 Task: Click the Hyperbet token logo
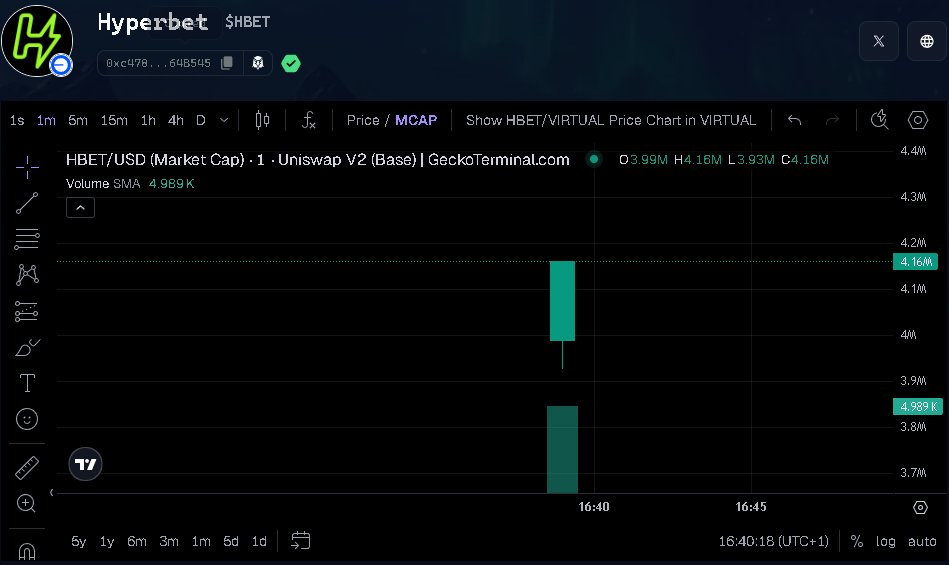[37, 41]
